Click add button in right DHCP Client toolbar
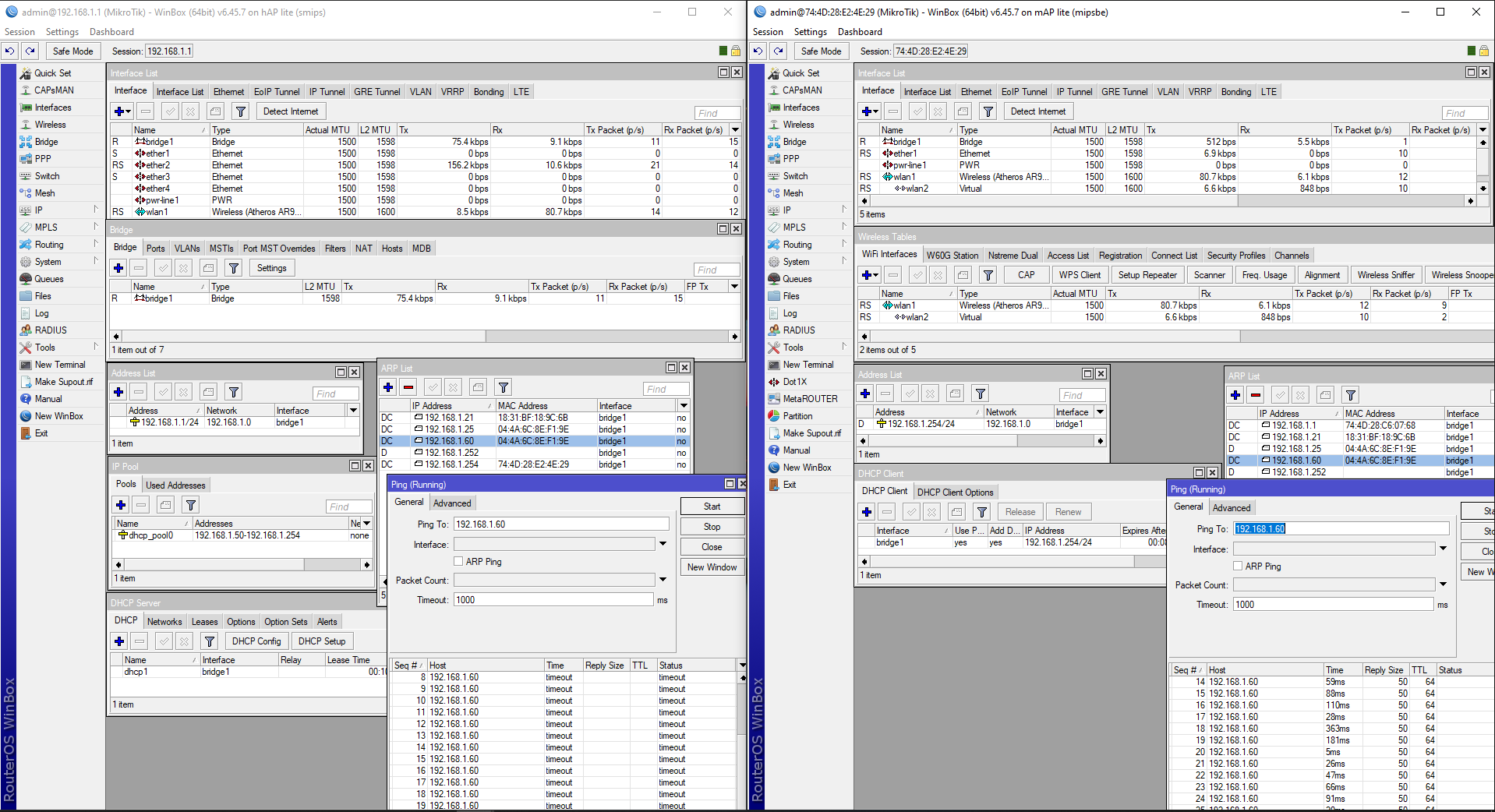The height and width of the screenshot is (812, 1495). pos(867,512)
